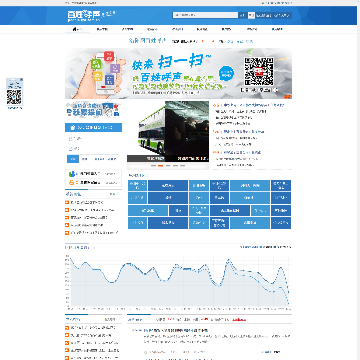Click the small white button right of the search button
This screenshot has height=360, width=360.
click(x=251, y=15)
